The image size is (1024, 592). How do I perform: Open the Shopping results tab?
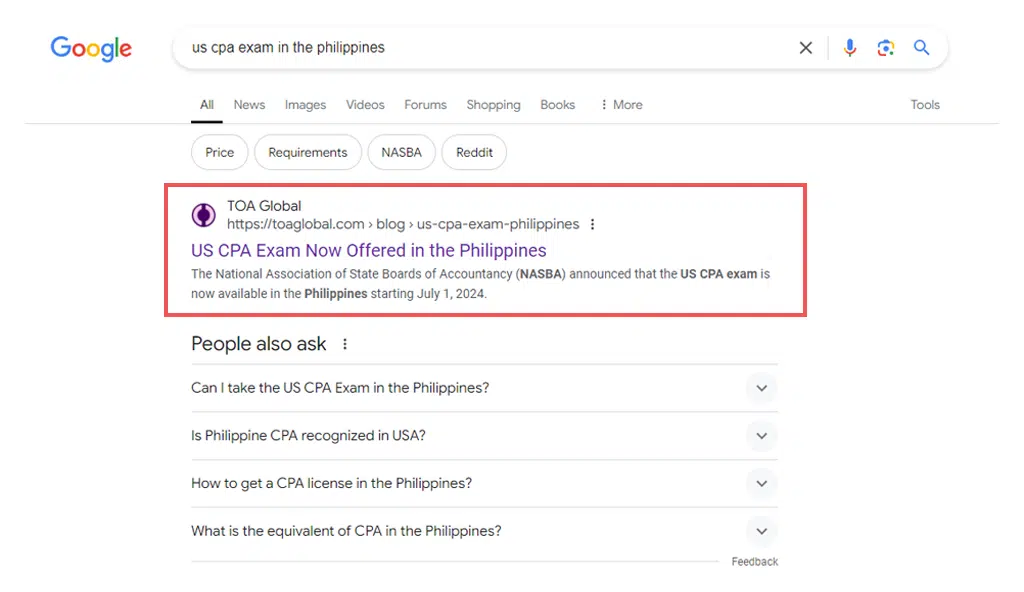pyautogui.click(x=493, y=104)
